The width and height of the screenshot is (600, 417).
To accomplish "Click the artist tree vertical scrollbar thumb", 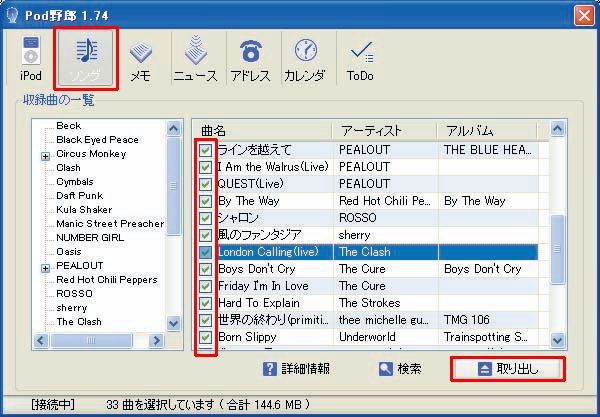I will tap(174, 186).
